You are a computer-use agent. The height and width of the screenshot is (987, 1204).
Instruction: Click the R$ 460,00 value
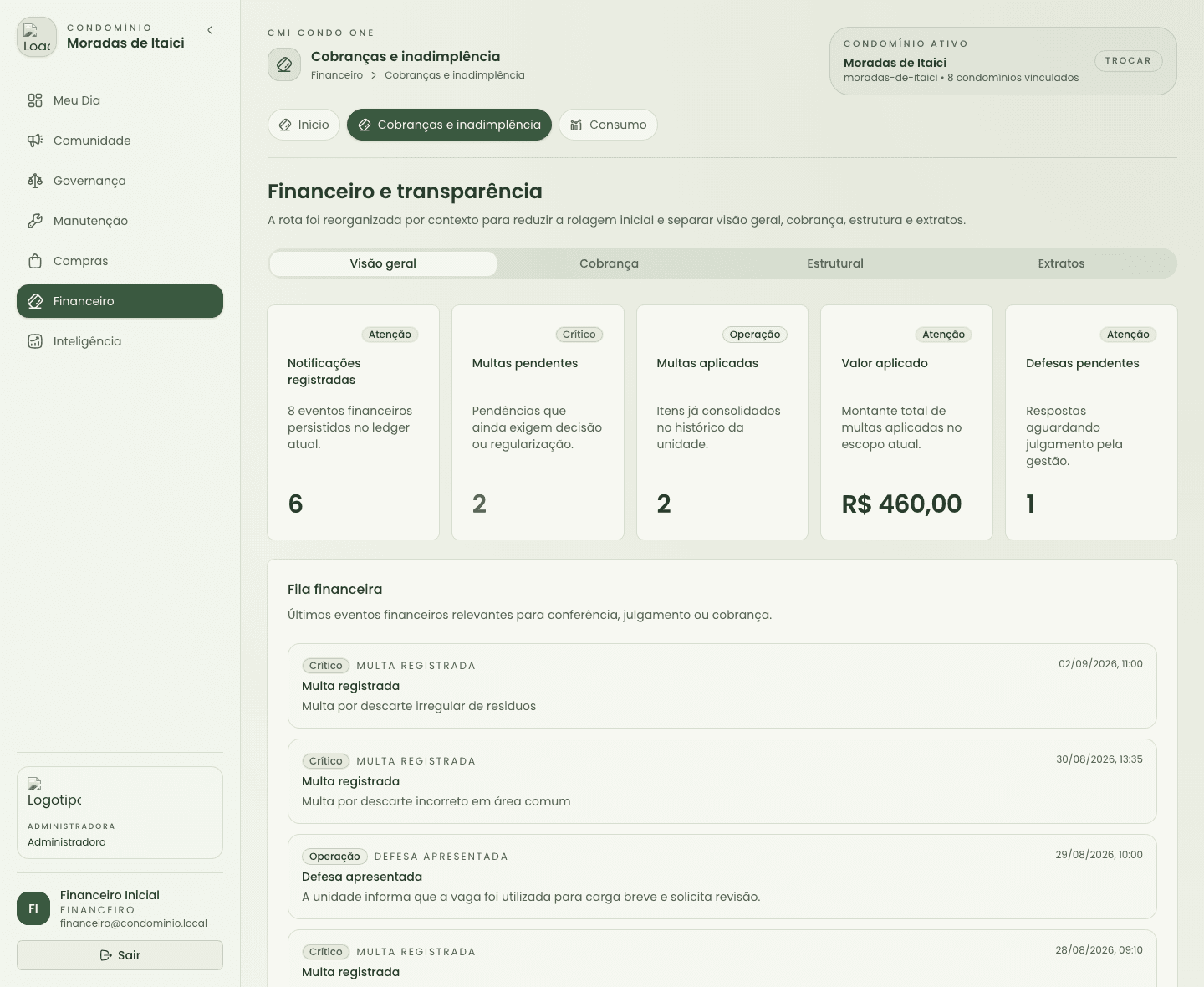pyautogui.click(x=901, y=504)
